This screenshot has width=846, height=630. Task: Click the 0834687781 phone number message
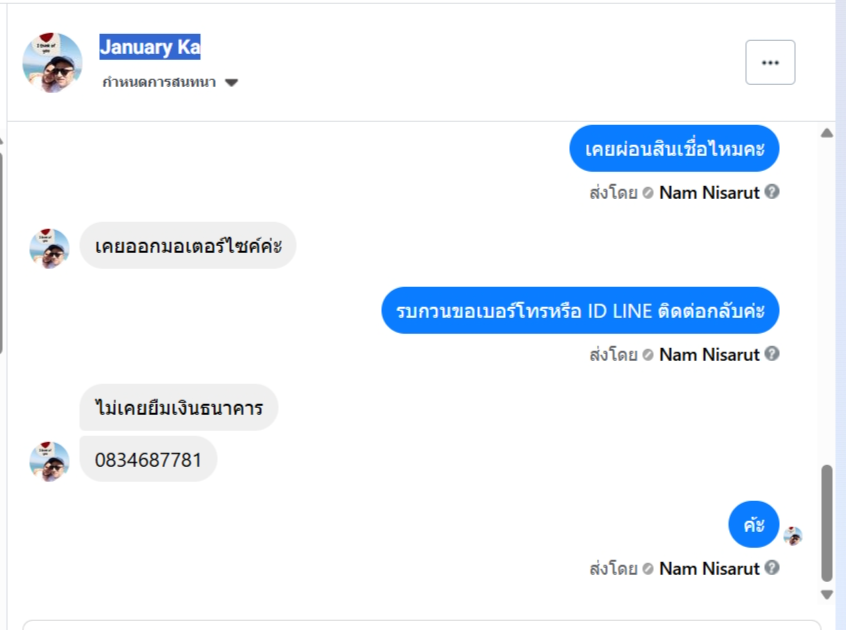148,460
